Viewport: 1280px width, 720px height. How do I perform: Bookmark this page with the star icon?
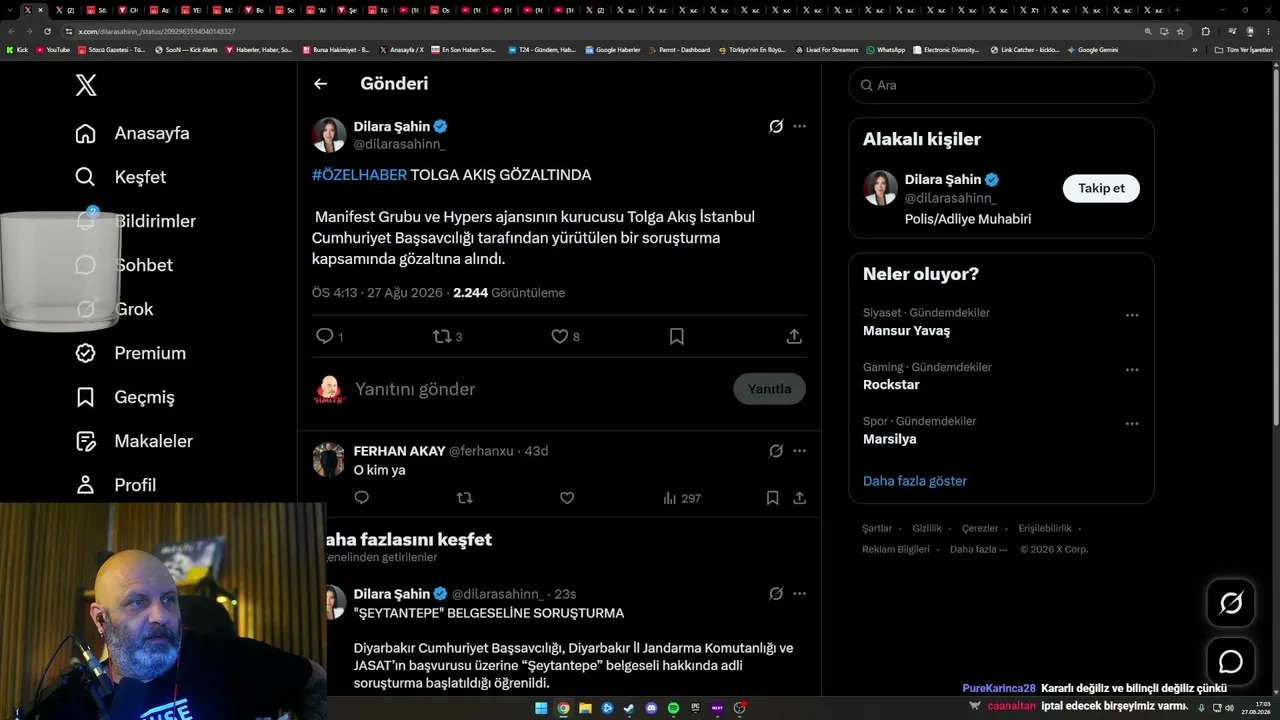[1181, 31]
